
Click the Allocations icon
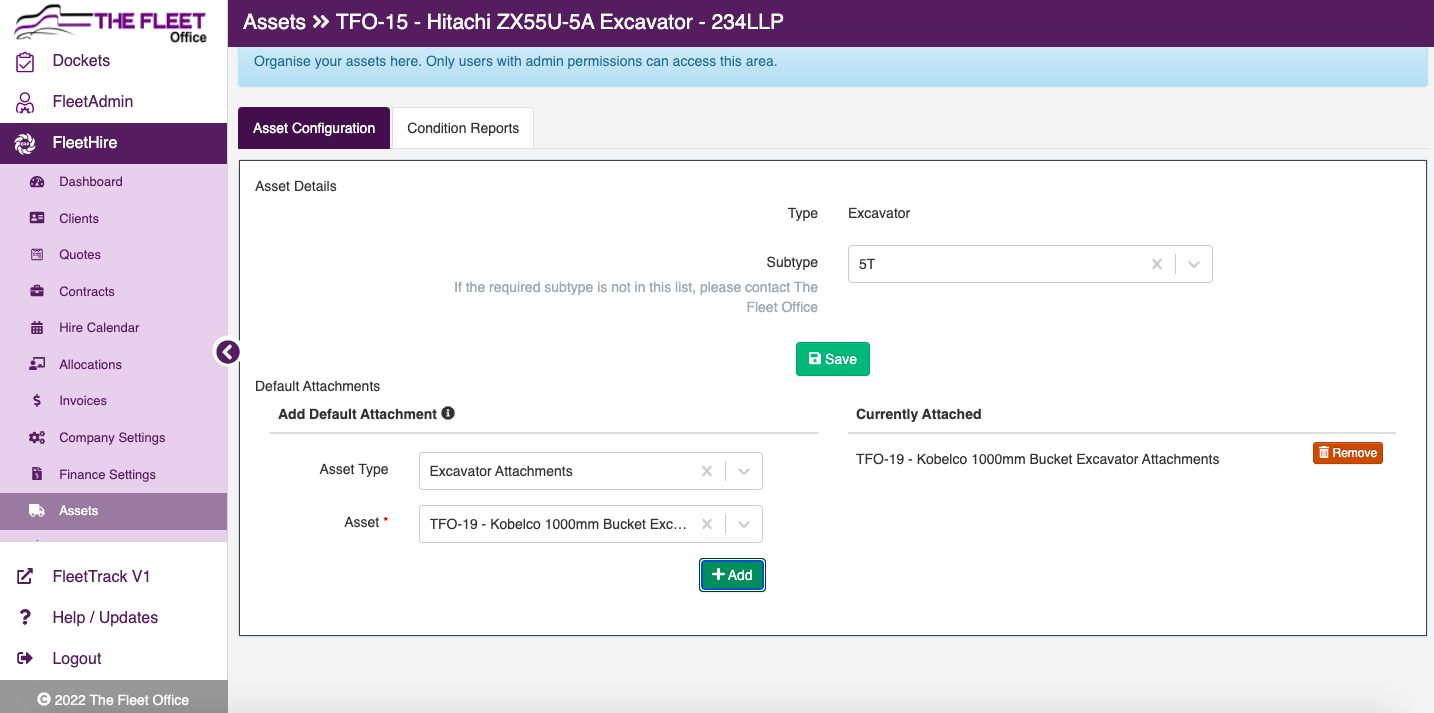(x=37, y=365)
